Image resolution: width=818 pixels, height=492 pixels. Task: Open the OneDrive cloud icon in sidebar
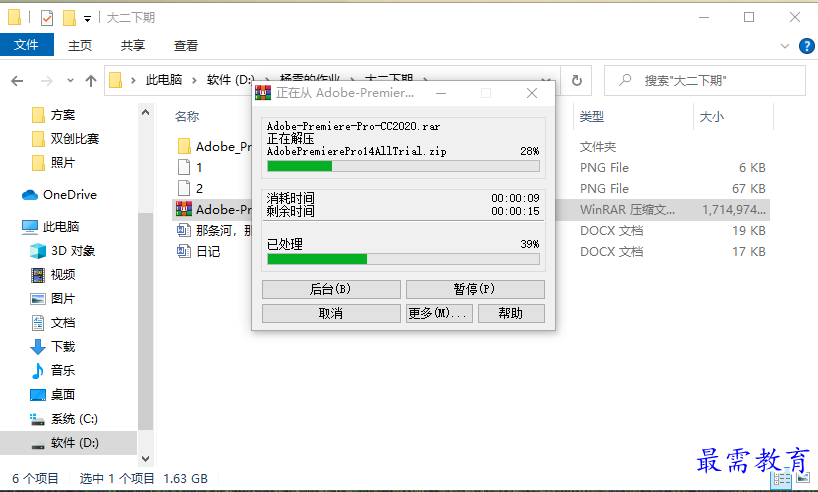coord(30,195)
